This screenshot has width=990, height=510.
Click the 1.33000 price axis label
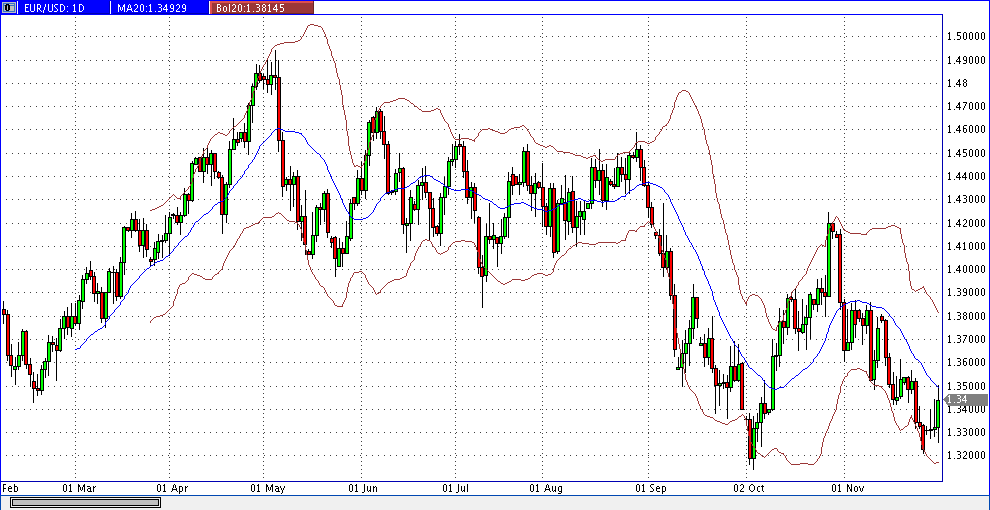966,432
